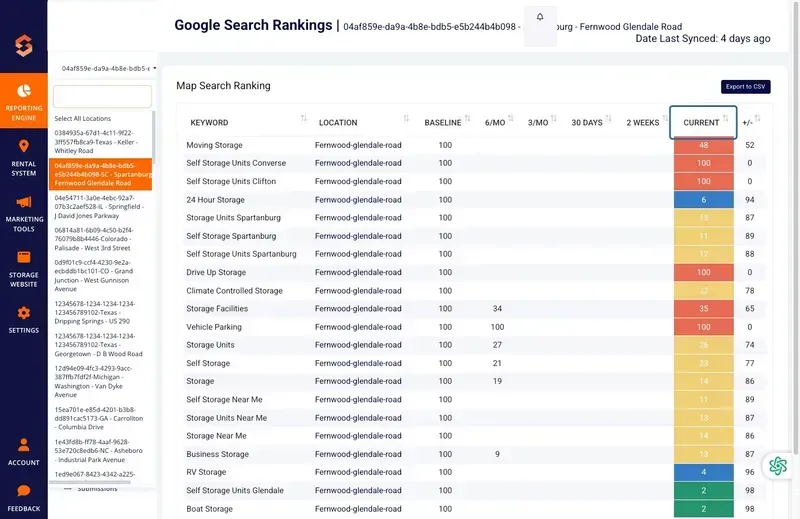
Task: Open Marketing Tools megaphone icon
Action: (x=23, y=202)
